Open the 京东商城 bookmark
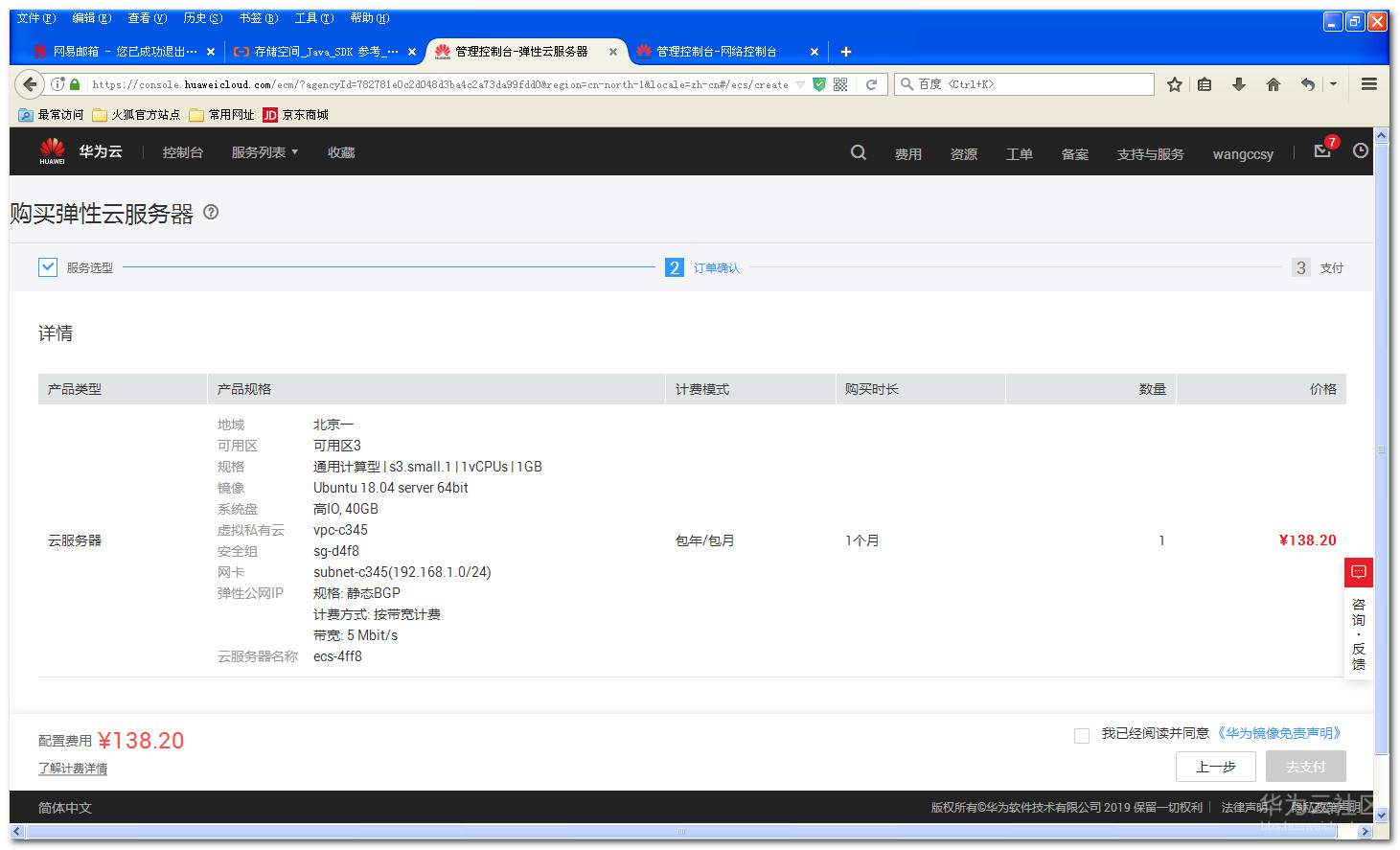Image resolution: width=1400 pixels, height=850 pixels. click(295, 115)
